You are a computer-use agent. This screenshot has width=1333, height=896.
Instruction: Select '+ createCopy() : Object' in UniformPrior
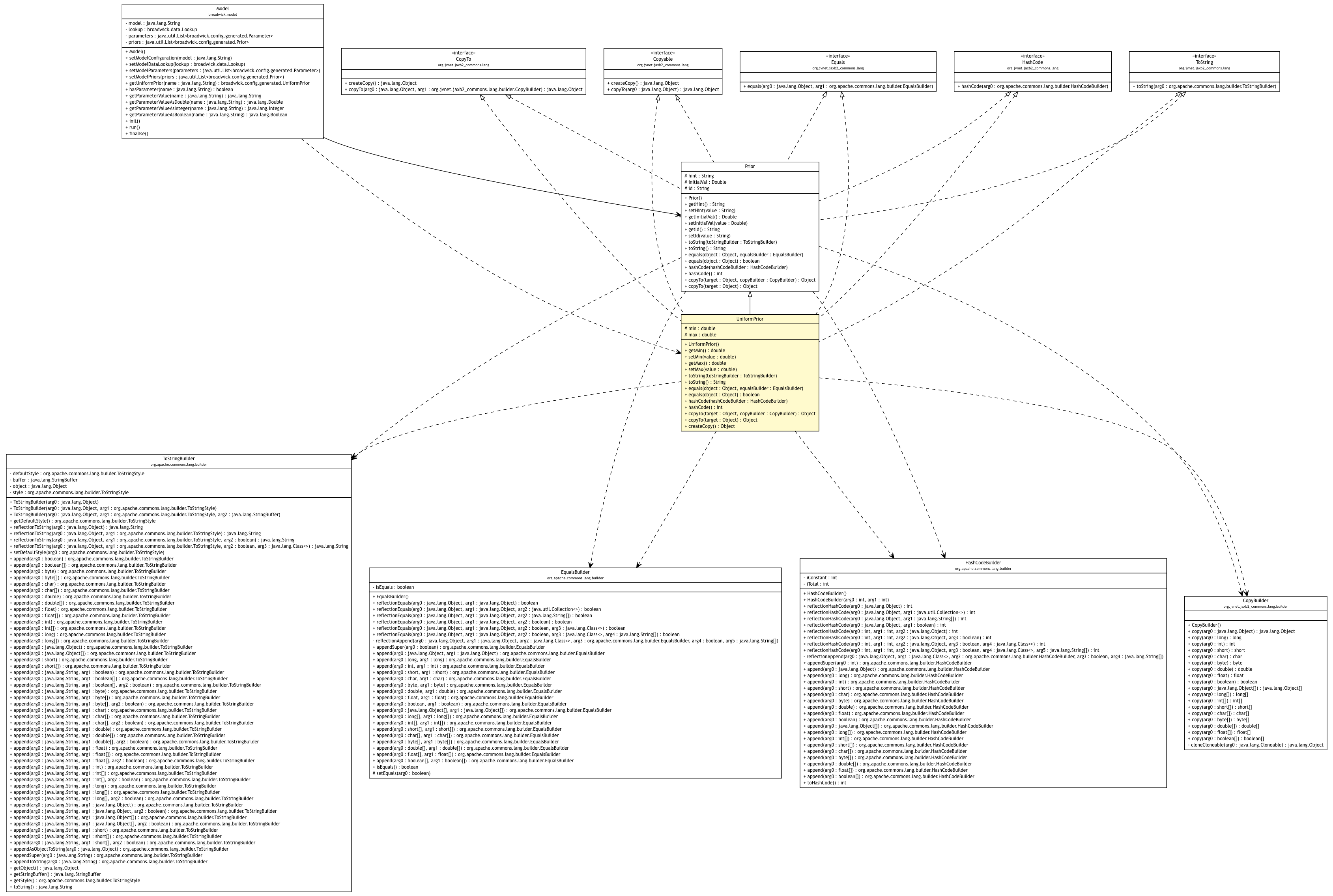coord(709,426)
